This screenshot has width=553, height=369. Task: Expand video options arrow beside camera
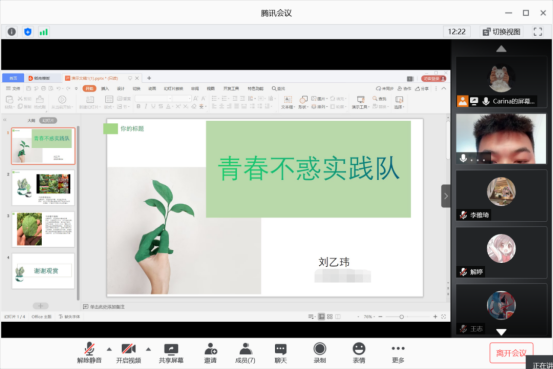(148, 349)
